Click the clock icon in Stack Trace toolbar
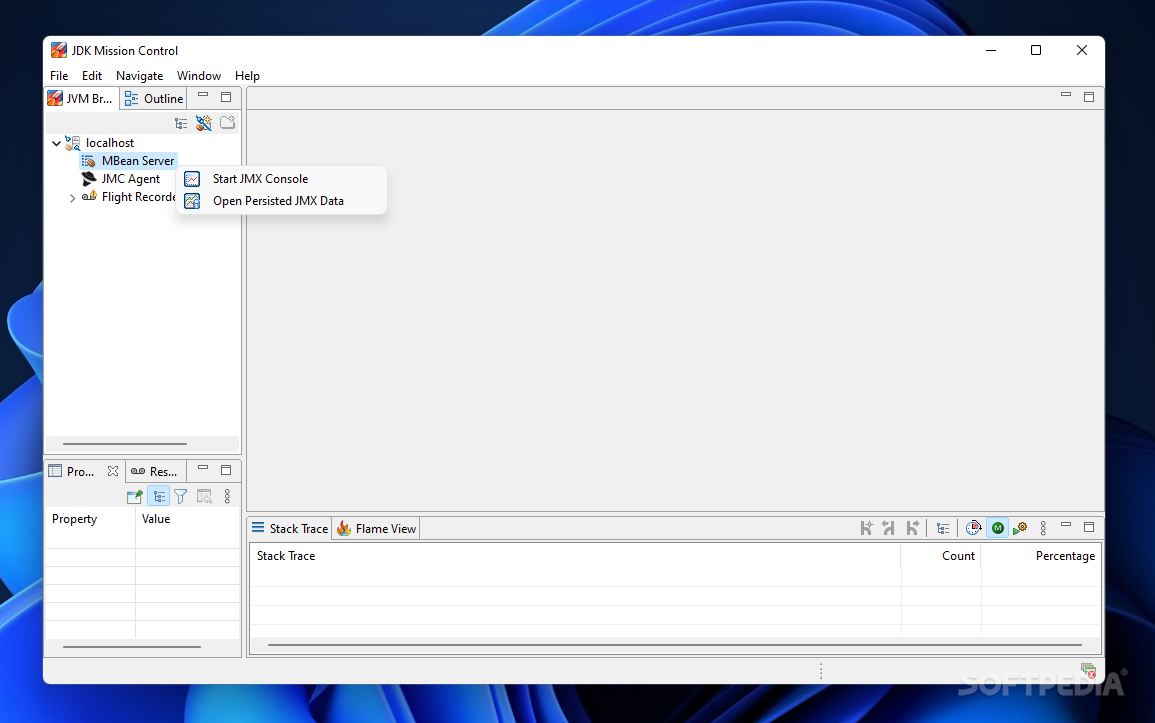This screenshot has height=723, width=1155. (973, 528)
